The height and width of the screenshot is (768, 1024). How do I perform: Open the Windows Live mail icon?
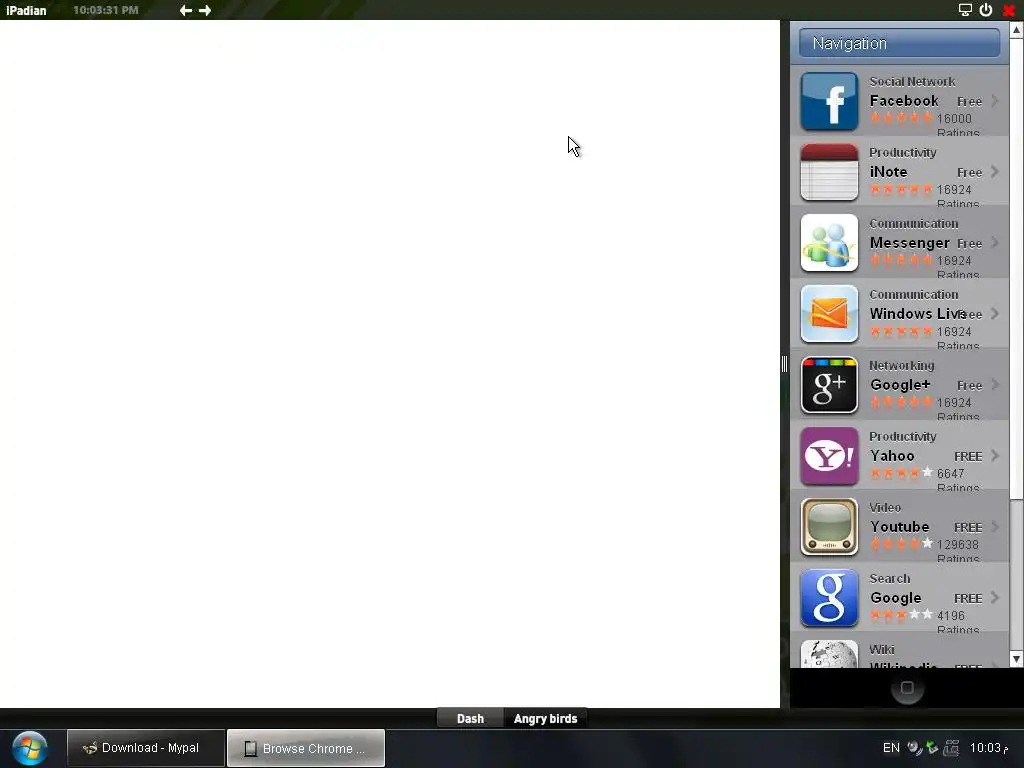[x=829, y=314]
